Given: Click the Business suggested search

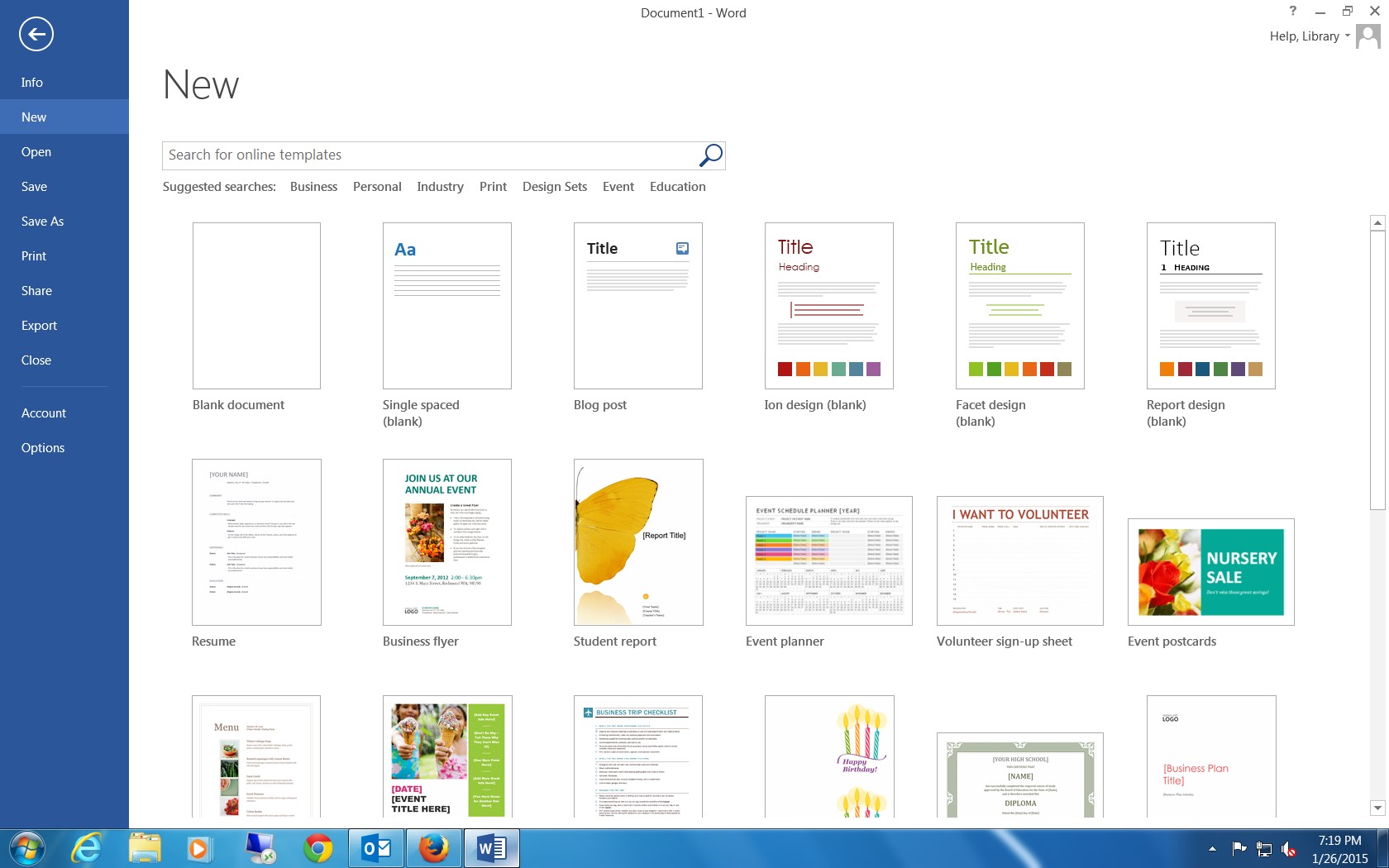Looking at the screenshot, I should pos(313,187).
